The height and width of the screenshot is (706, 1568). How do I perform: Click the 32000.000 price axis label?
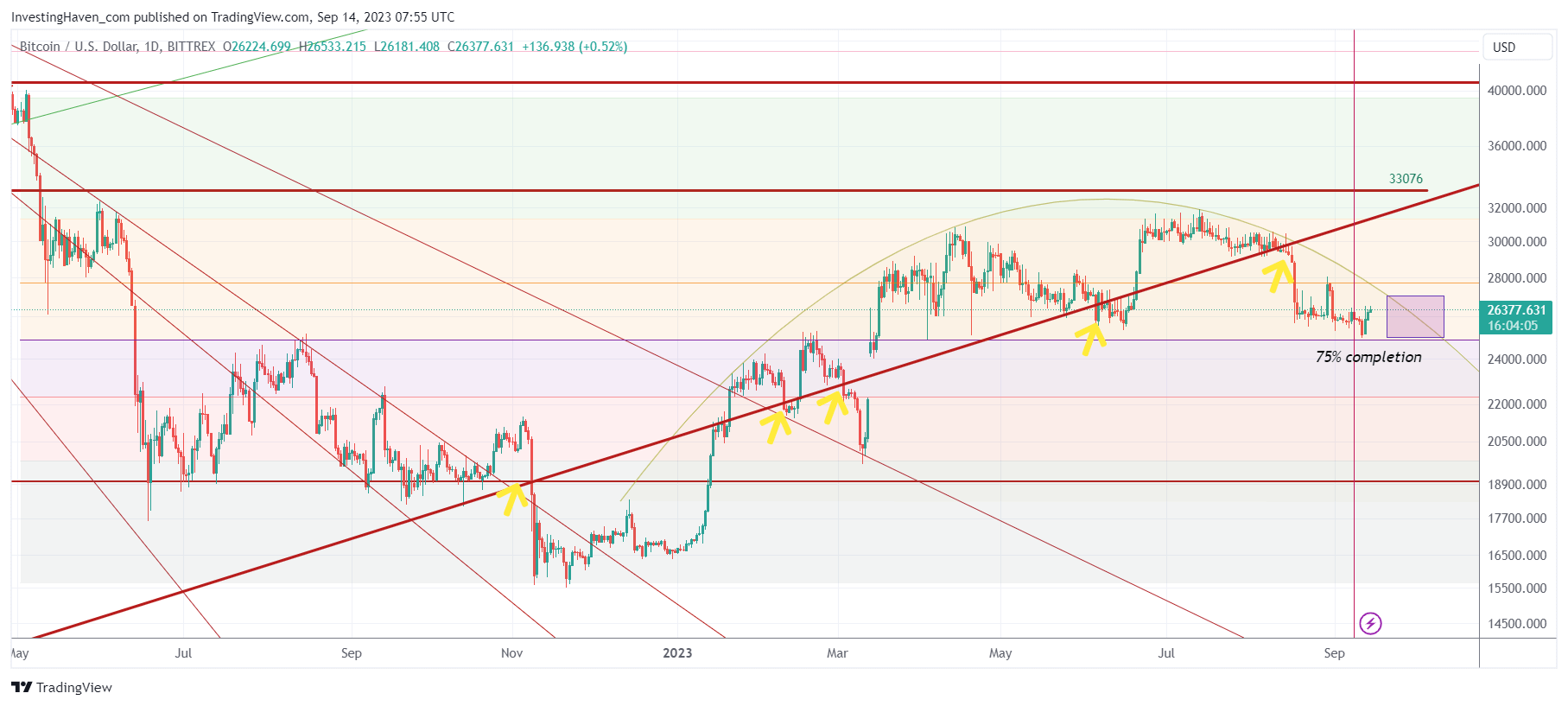click(x=1517, y=208)
